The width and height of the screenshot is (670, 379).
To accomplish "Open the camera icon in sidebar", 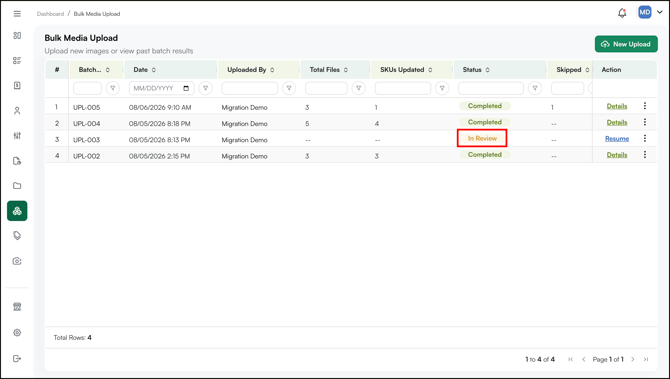I will (17, 261).
